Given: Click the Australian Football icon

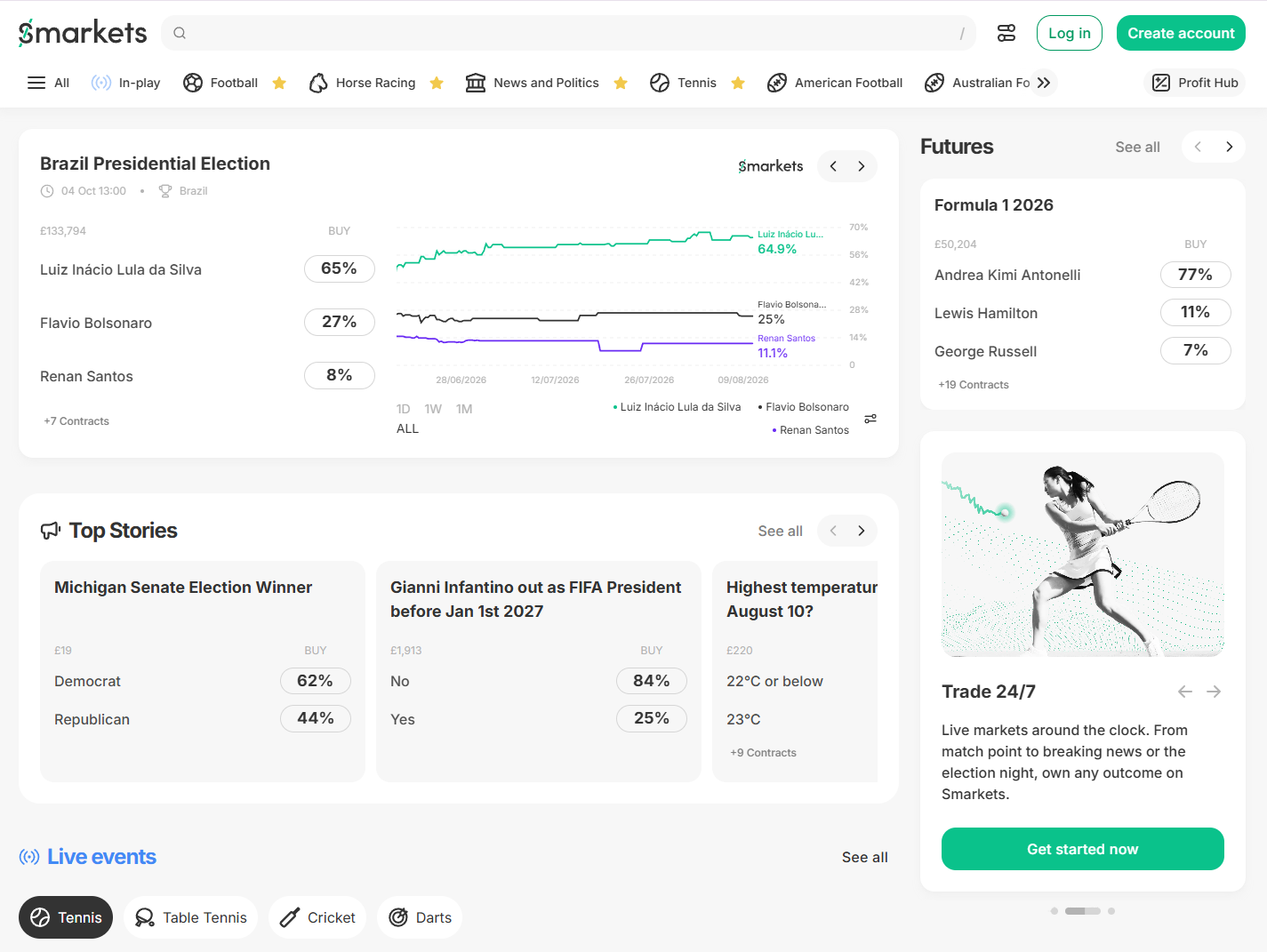Looking at the screenshot, I should pyautogui.click(x=934, y=83).
